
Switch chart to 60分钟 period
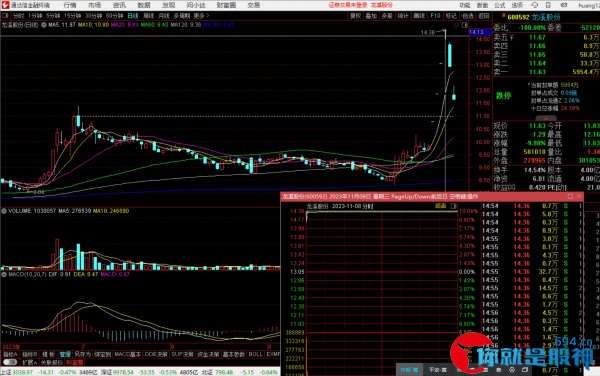coord(114,16)
